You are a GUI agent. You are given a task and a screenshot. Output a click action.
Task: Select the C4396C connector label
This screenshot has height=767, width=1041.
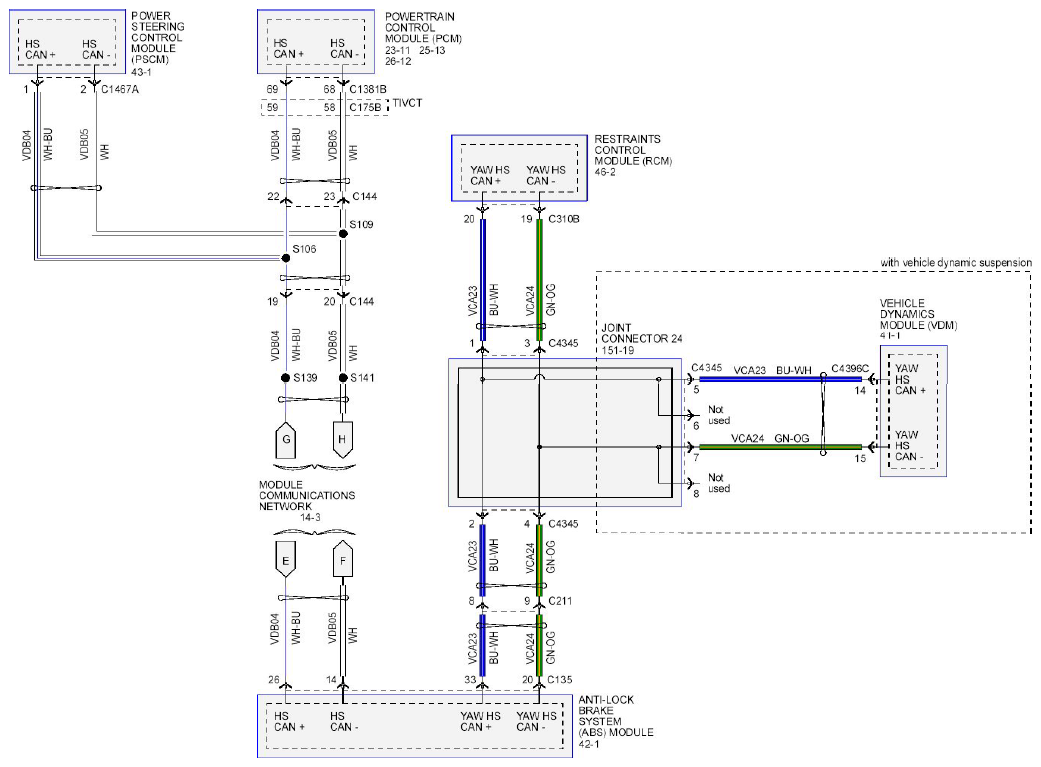(850, 369)
